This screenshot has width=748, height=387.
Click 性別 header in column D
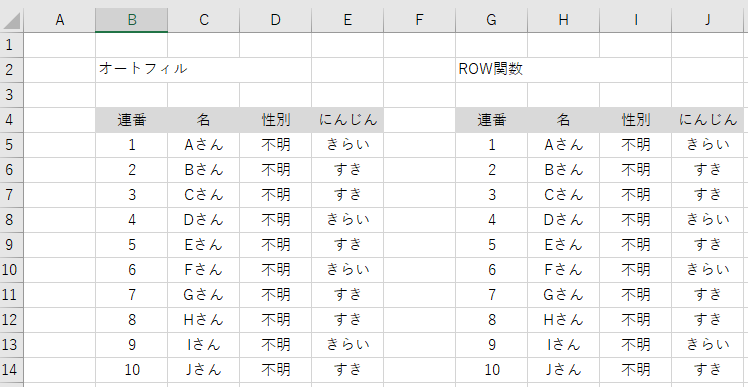[276, 120]
